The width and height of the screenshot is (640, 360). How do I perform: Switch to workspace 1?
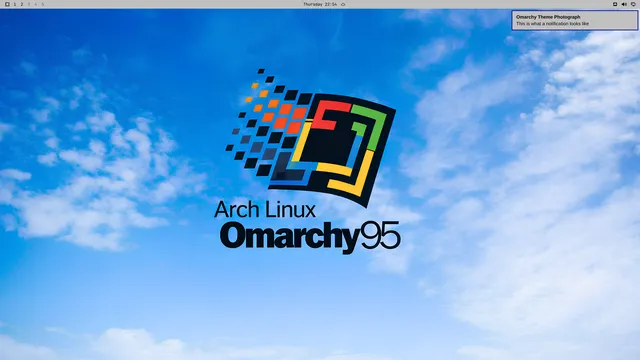[x=15, y=4]
